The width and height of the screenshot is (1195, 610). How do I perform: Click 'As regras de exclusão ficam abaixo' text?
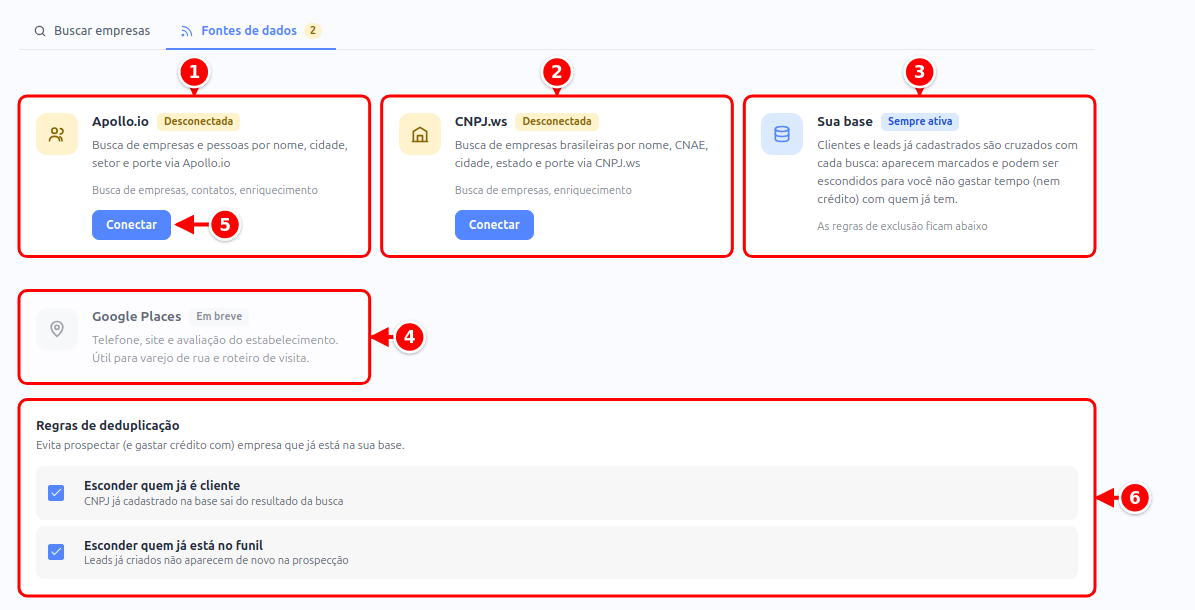[x=902, y=226]
